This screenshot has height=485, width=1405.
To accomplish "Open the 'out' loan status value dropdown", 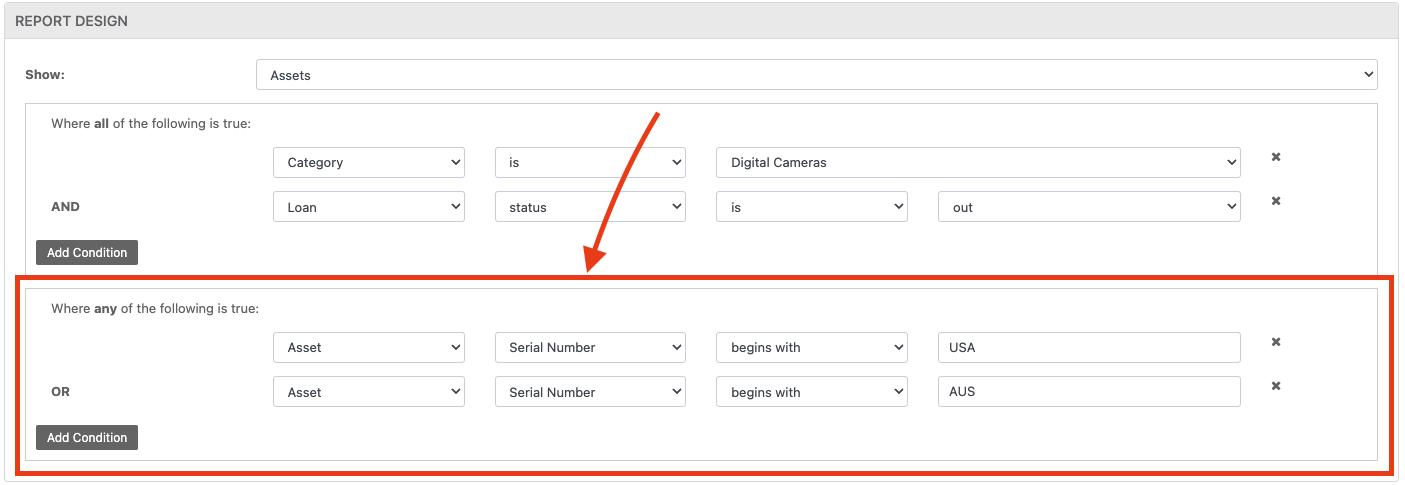I will (x=1089, y=207).
